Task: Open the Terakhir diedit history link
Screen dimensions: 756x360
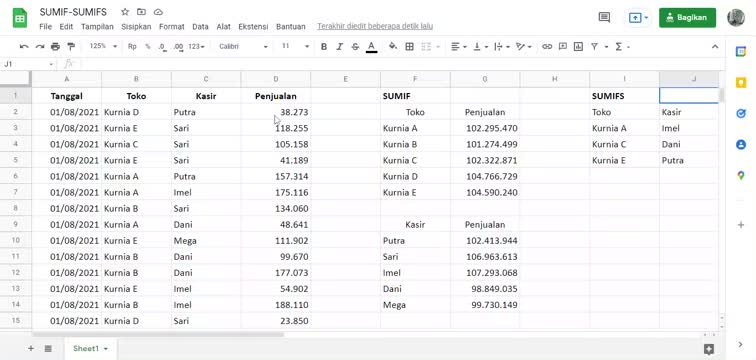Action: tap(375, 26)
